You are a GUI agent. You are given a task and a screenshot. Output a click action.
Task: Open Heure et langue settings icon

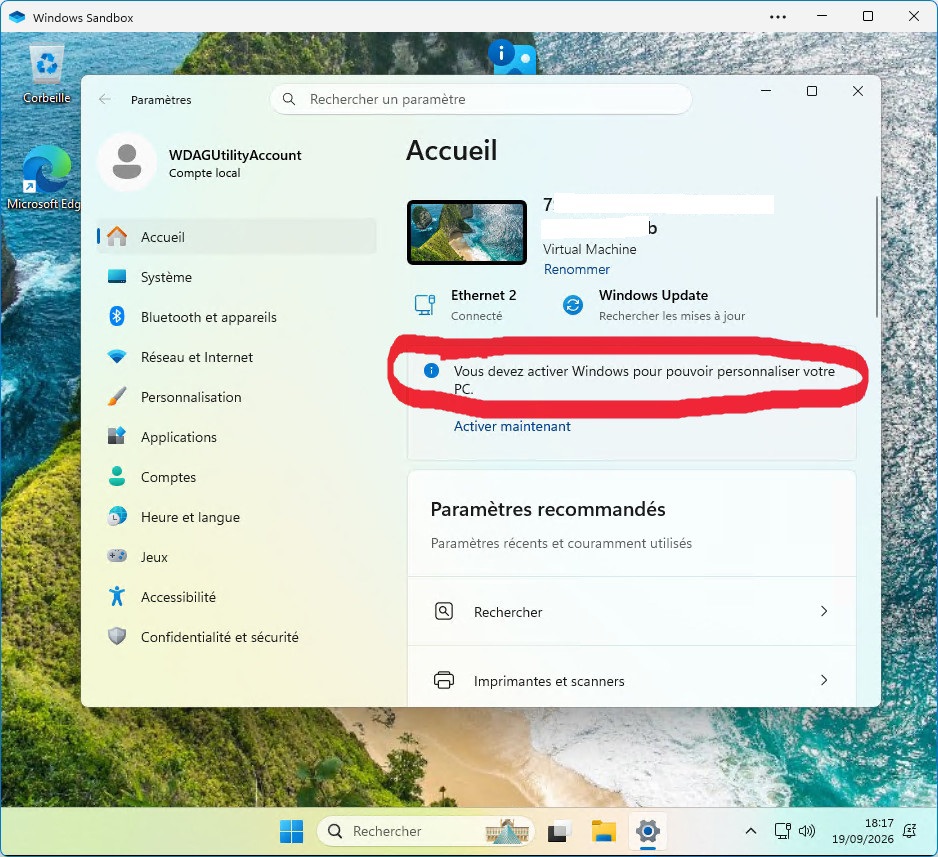[x=117, y=517]
